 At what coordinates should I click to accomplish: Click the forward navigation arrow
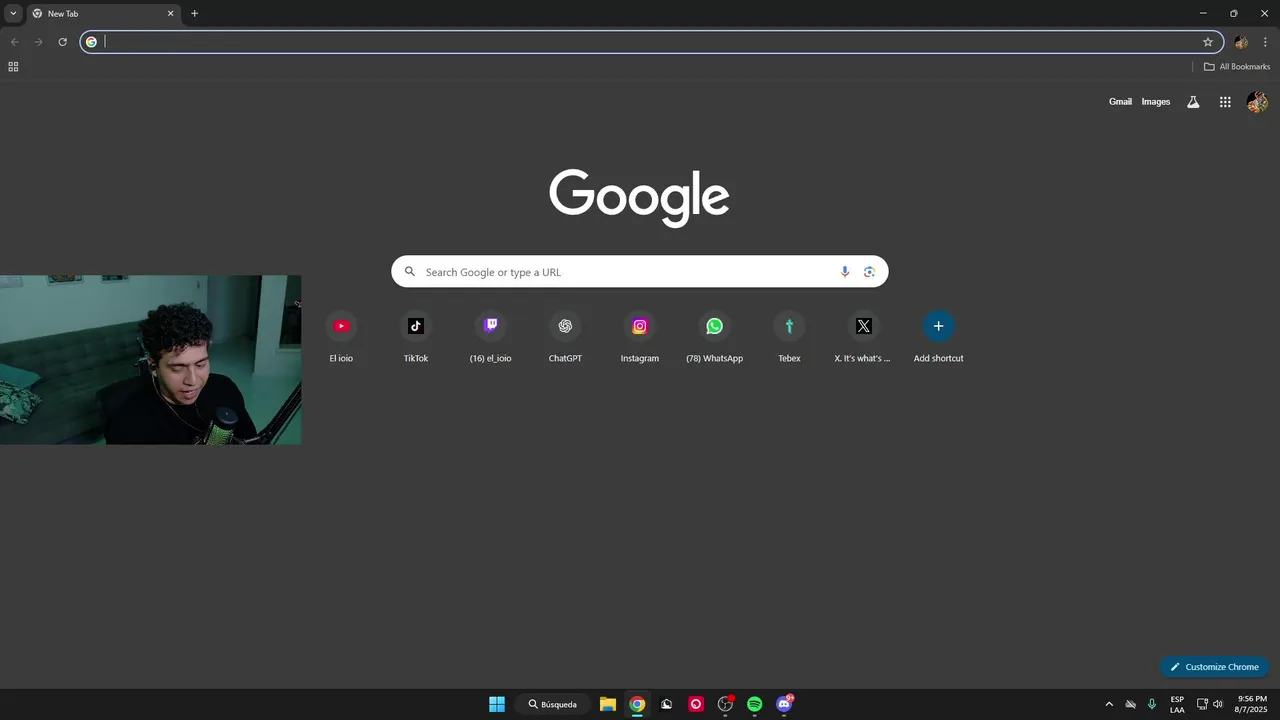[38, 42]
